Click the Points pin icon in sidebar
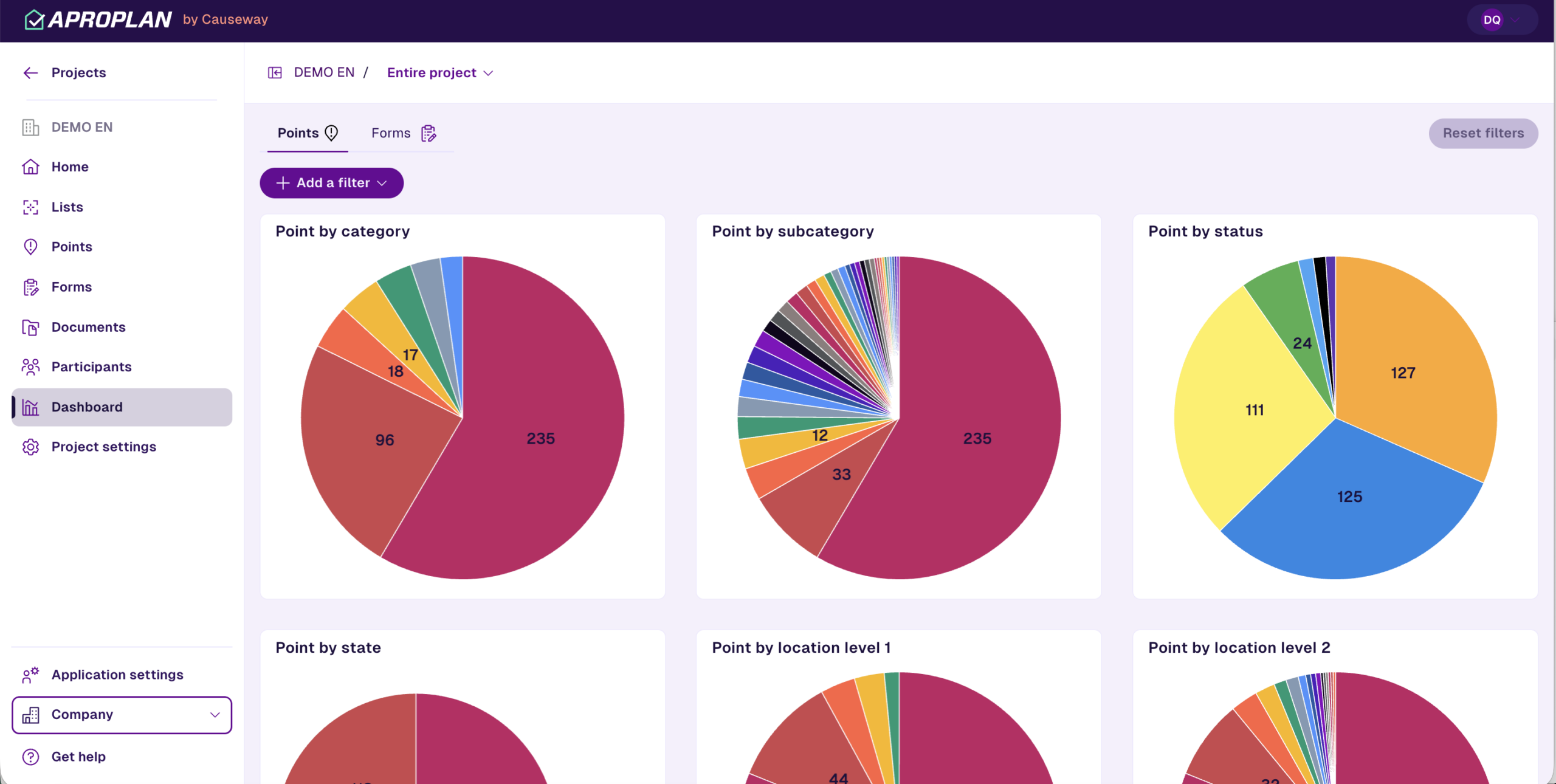This screenshot has width=1556, height=784. (30, 247)
